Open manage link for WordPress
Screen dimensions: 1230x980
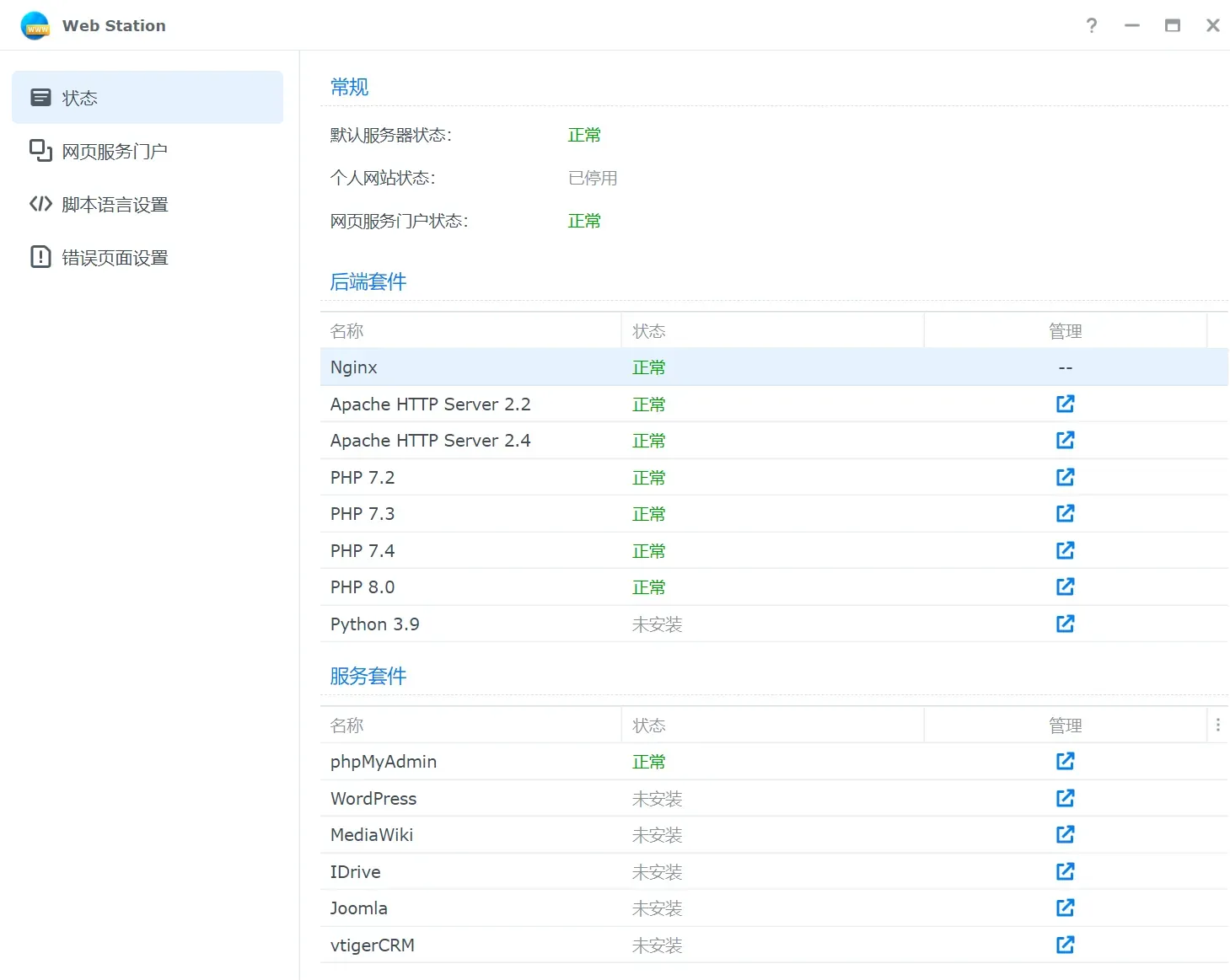1065,798
